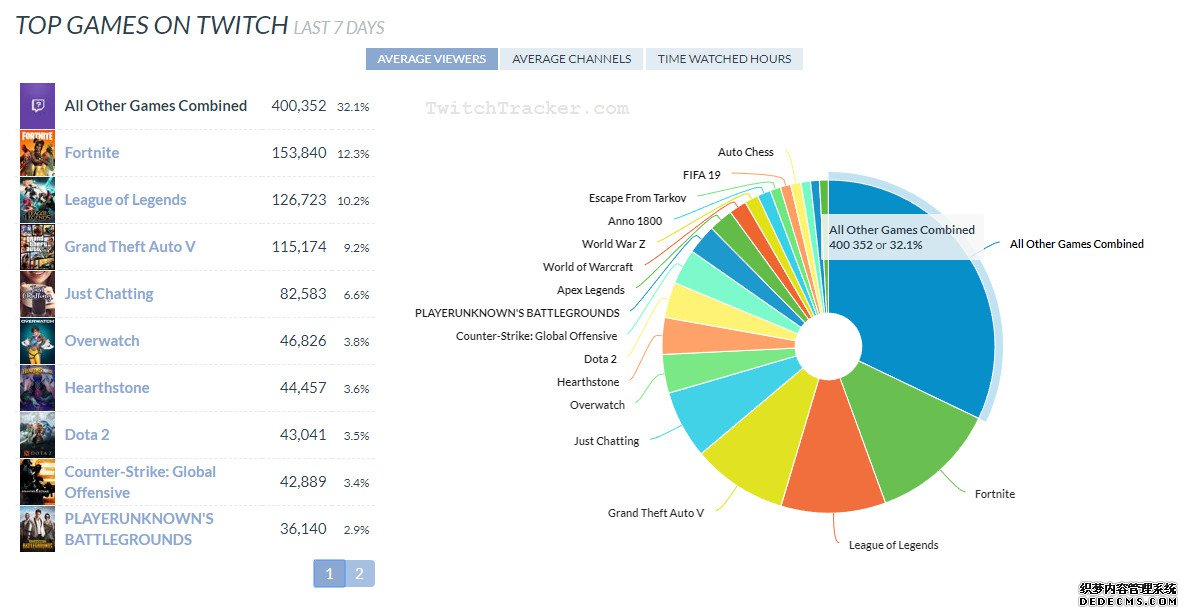Open the Grand Theft Auto V list link

[130, 247]
